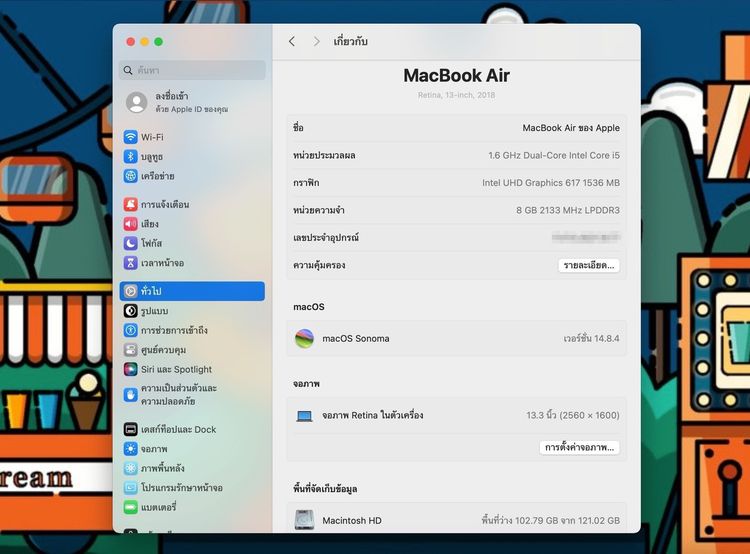The height and width of the screenshot is (554, 750).
Task: Open Displays (จอภาพ) sidebar icon
Action: pyautogui.click(x=131, y=449)
